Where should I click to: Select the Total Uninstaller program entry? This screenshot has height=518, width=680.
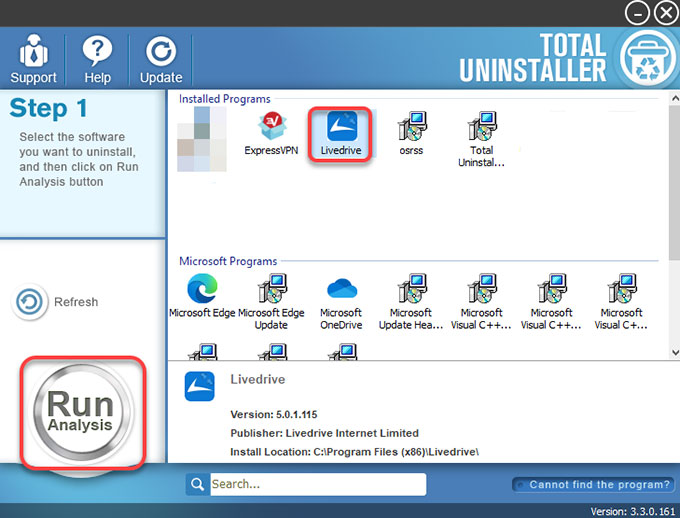point(481,139)
